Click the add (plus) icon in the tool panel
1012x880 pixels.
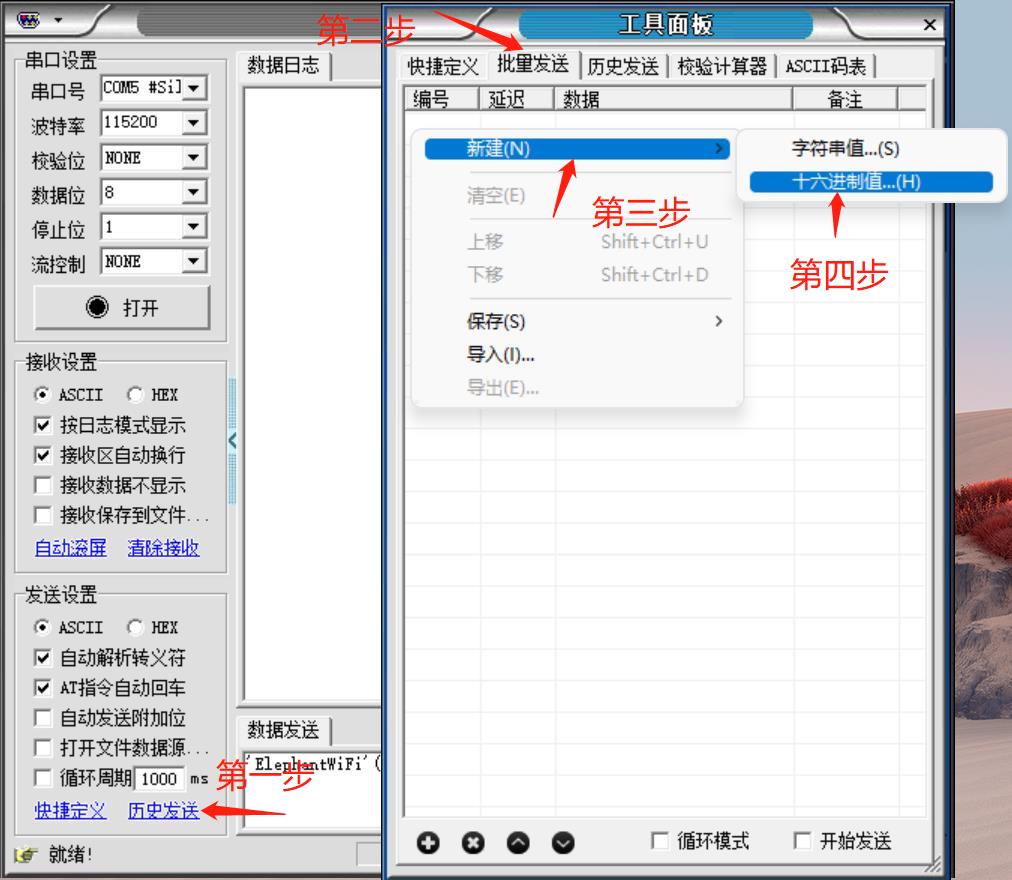pos(428,843)
